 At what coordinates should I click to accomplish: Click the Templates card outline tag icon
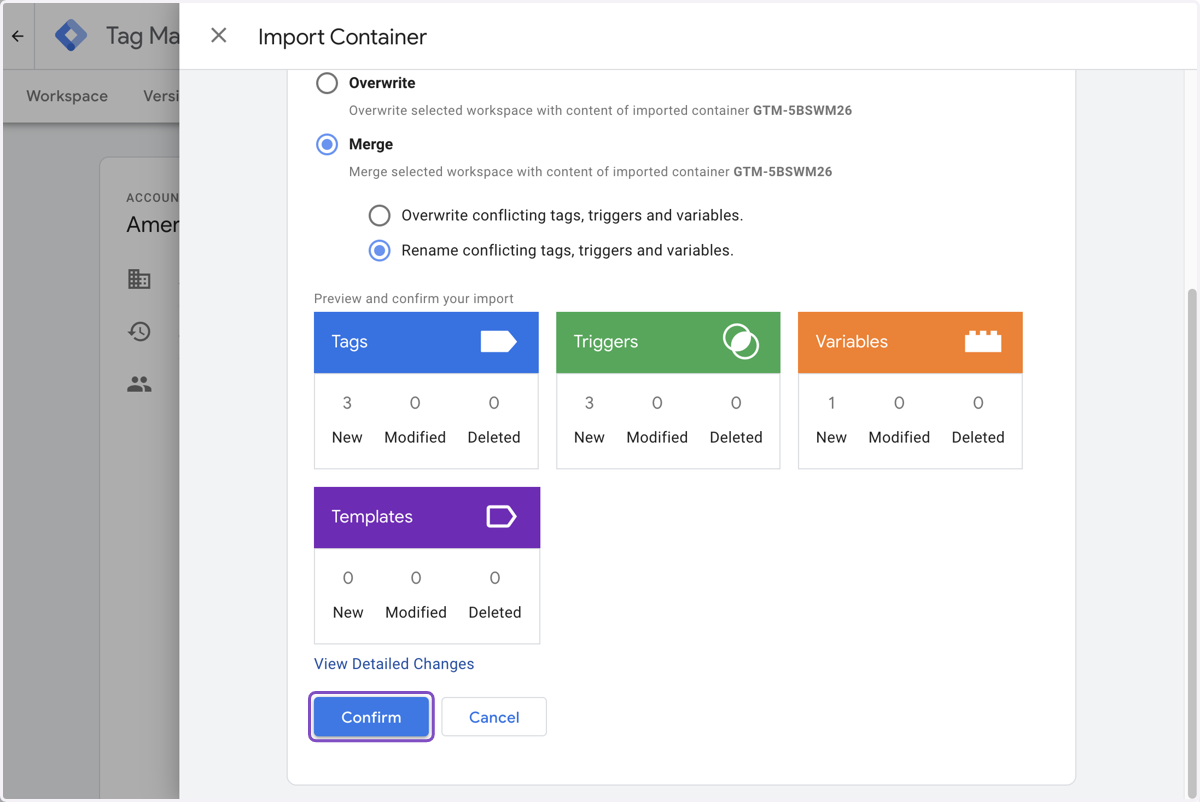[x=501, y=517]
